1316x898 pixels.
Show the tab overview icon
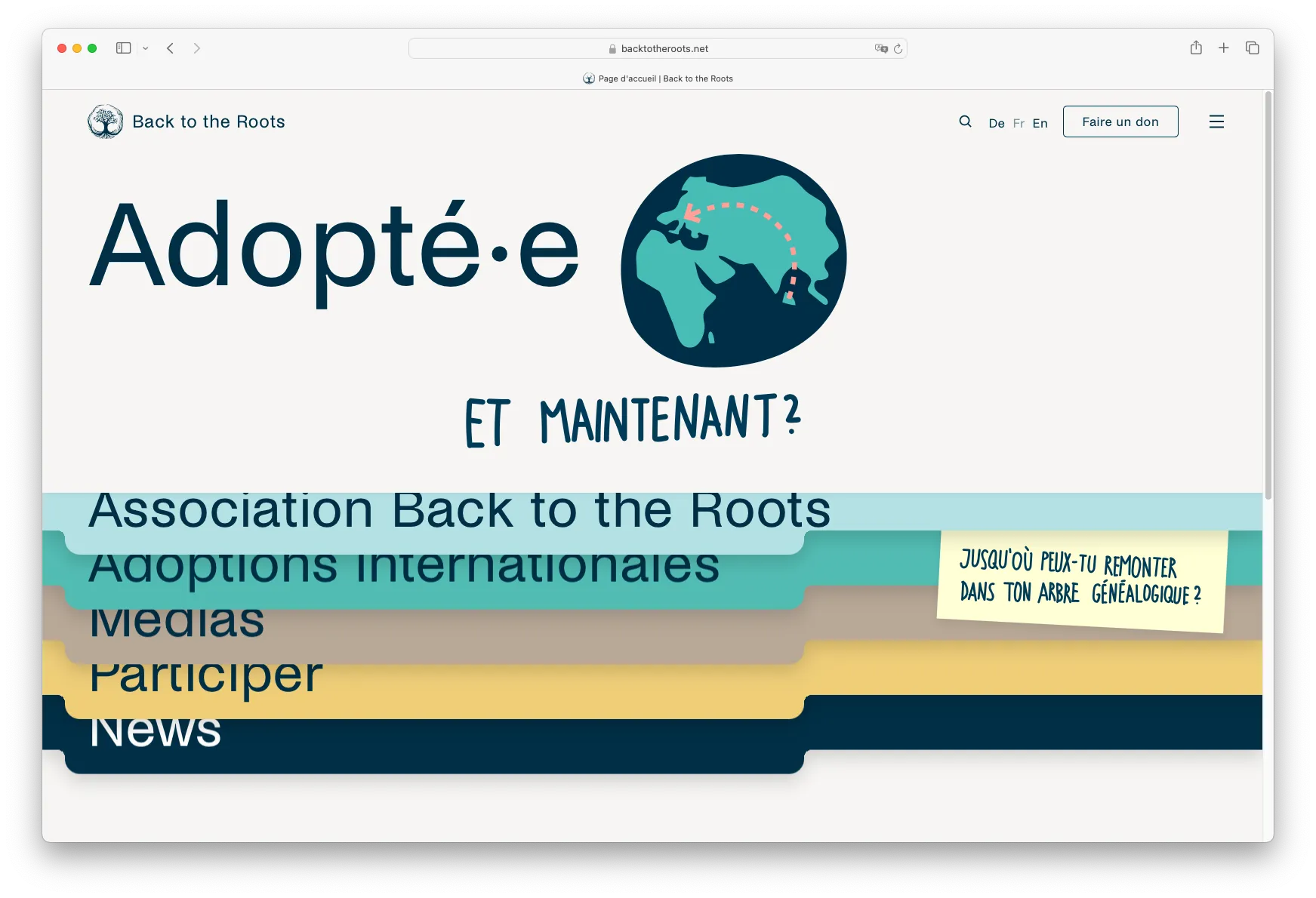click(x=1253, y=48)
